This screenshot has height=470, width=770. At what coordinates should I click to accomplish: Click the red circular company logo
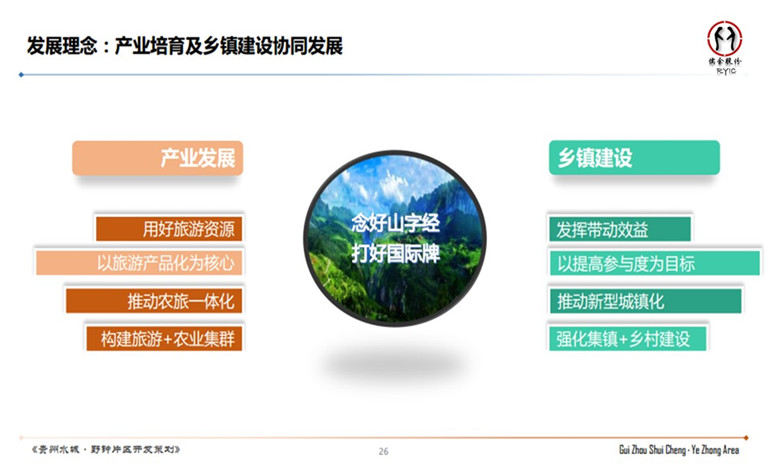725,39
